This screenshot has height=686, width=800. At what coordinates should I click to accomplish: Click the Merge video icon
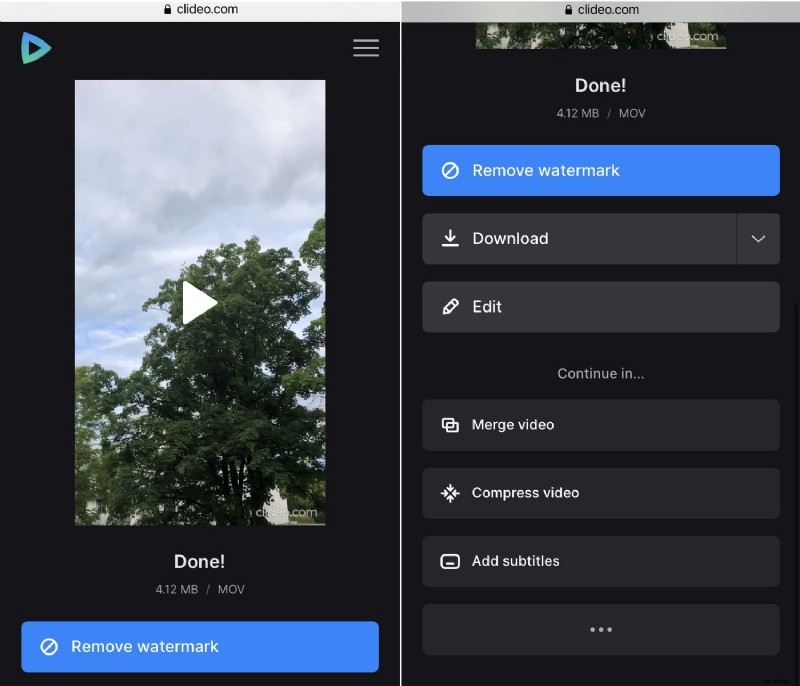coord(450,424)
